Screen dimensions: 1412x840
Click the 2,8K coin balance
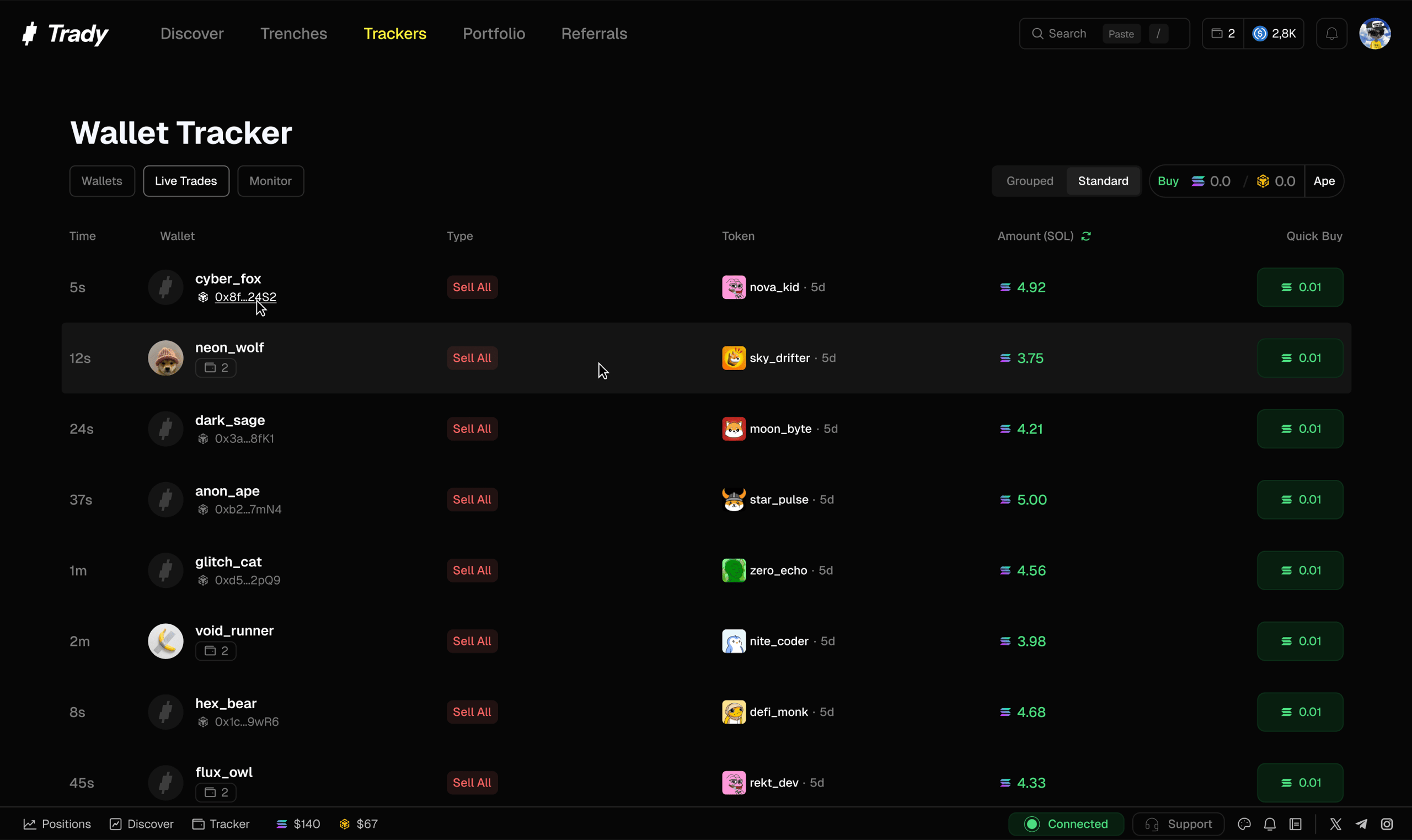pos(1274,34)
